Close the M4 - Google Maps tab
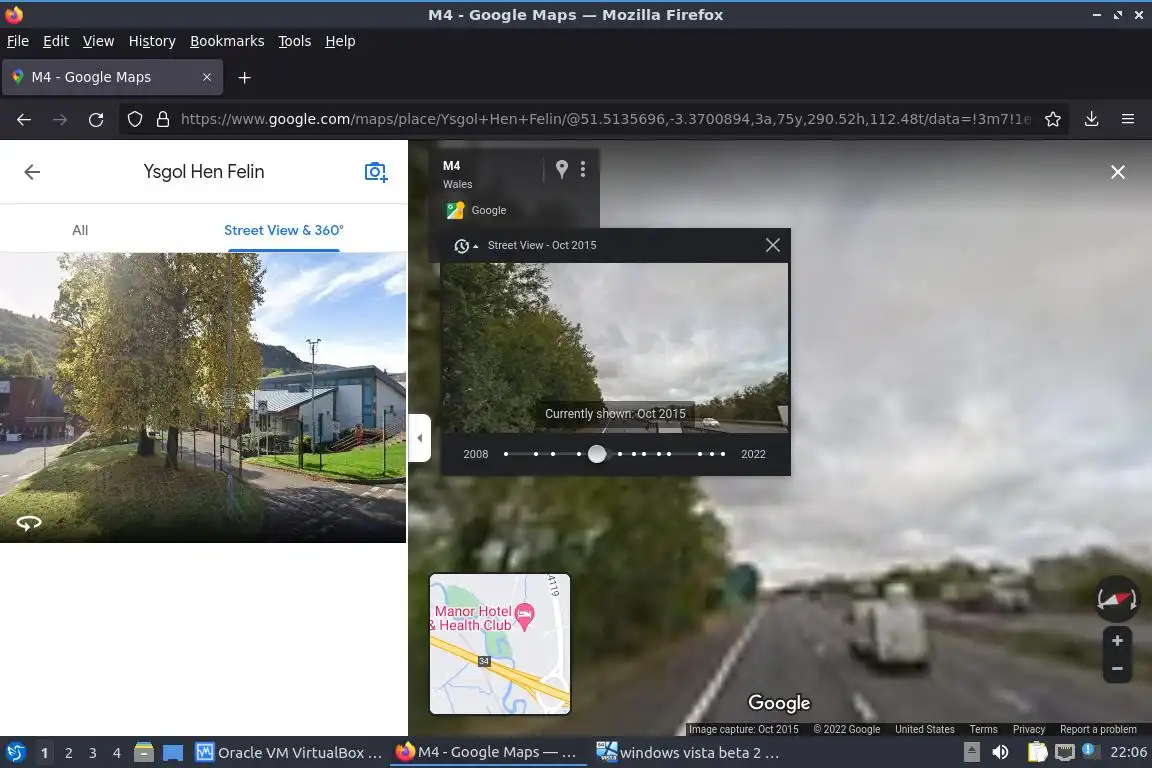Viewport: 1152px width, 768px height. pyautogui.click(x=206, y=77)
